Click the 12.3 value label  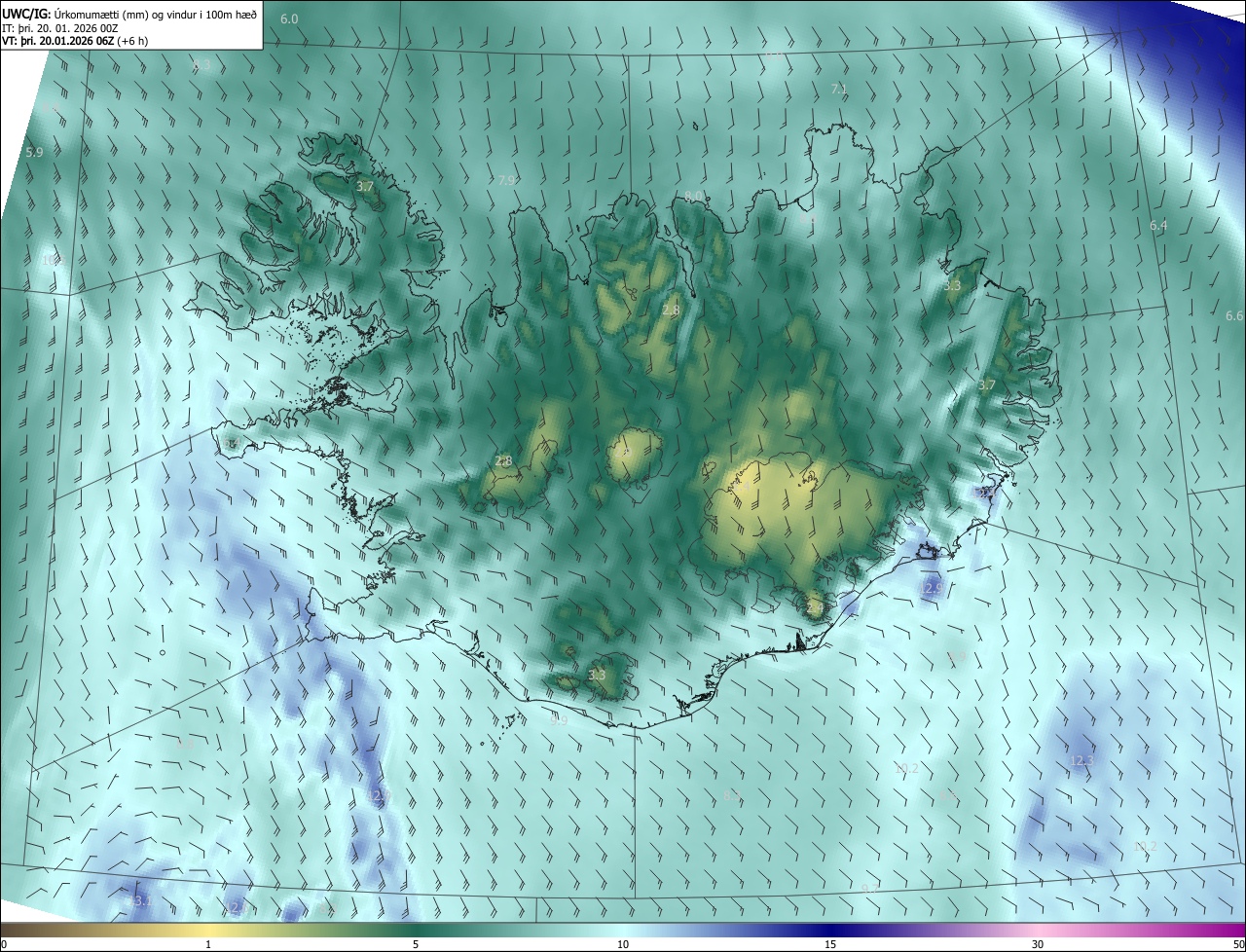(x=1081, y=761)
